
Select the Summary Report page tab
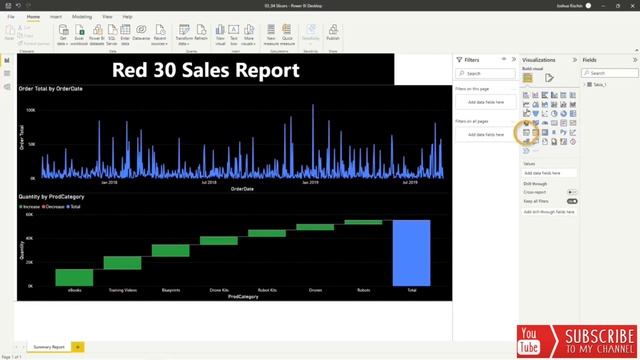[49, 347]
